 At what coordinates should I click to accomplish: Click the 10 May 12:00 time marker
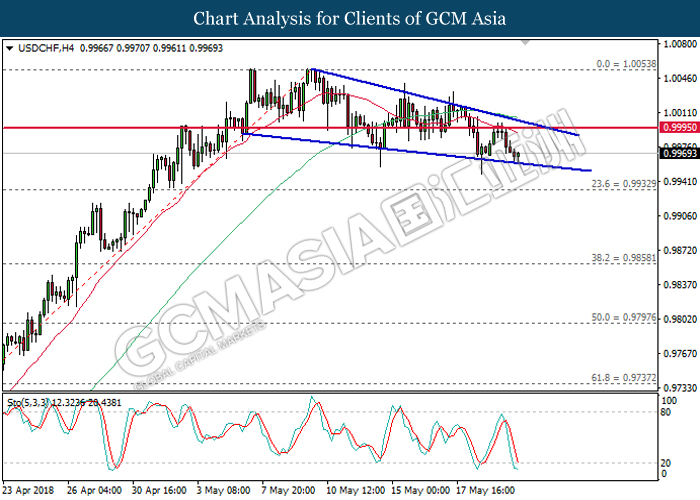[356, 490]
